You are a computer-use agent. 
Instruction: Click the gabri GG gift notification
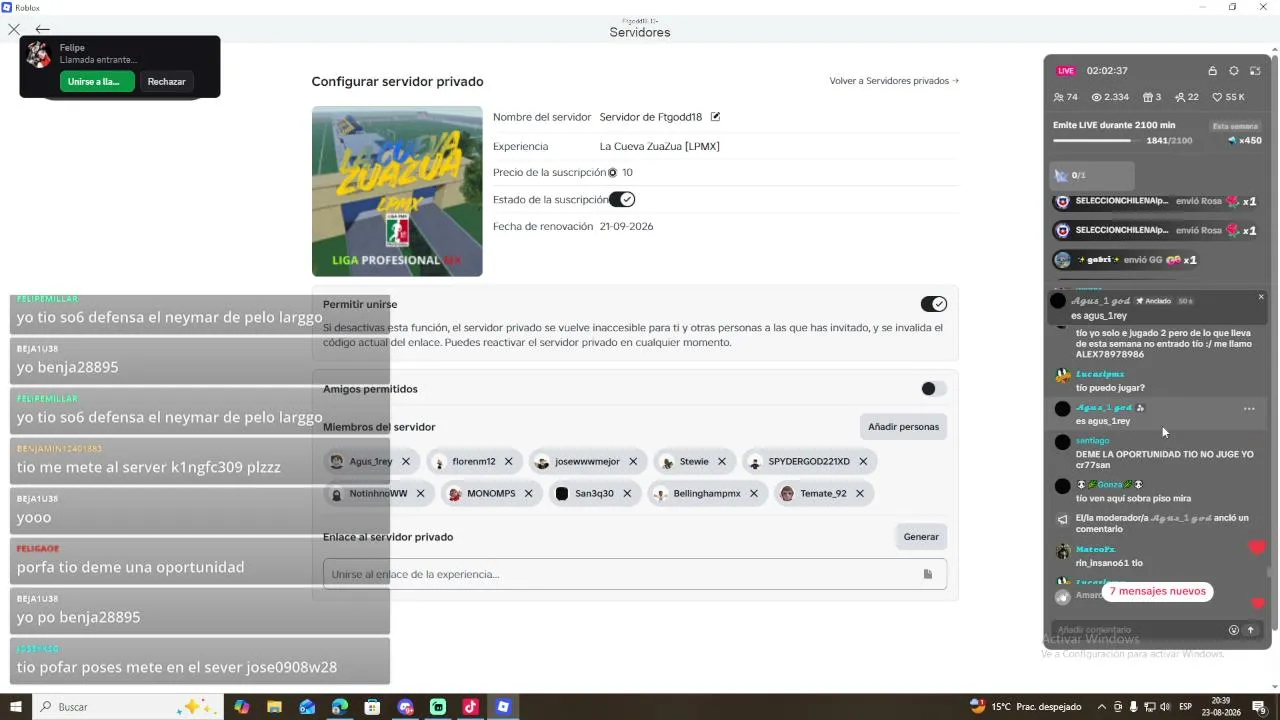tap(1126, 260)
